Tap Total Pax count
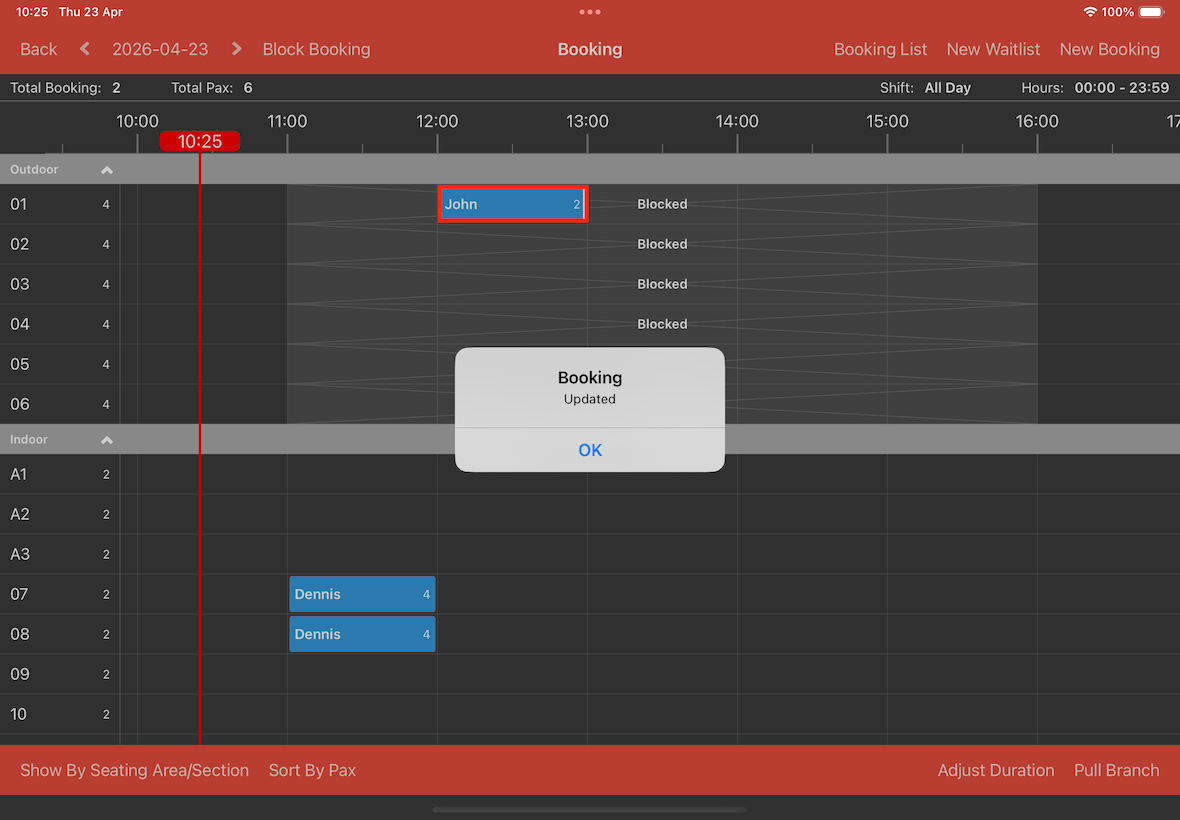The height and width of the screenshot is (820, 1180). 248,88
